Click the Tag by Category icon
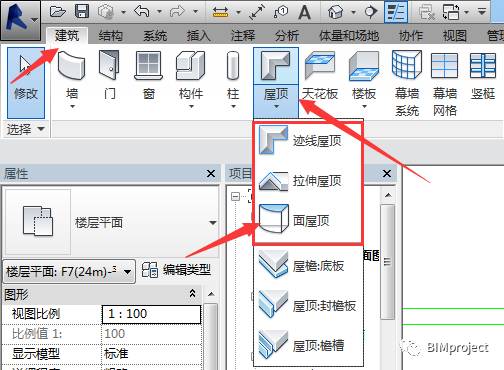 point(281,12)
